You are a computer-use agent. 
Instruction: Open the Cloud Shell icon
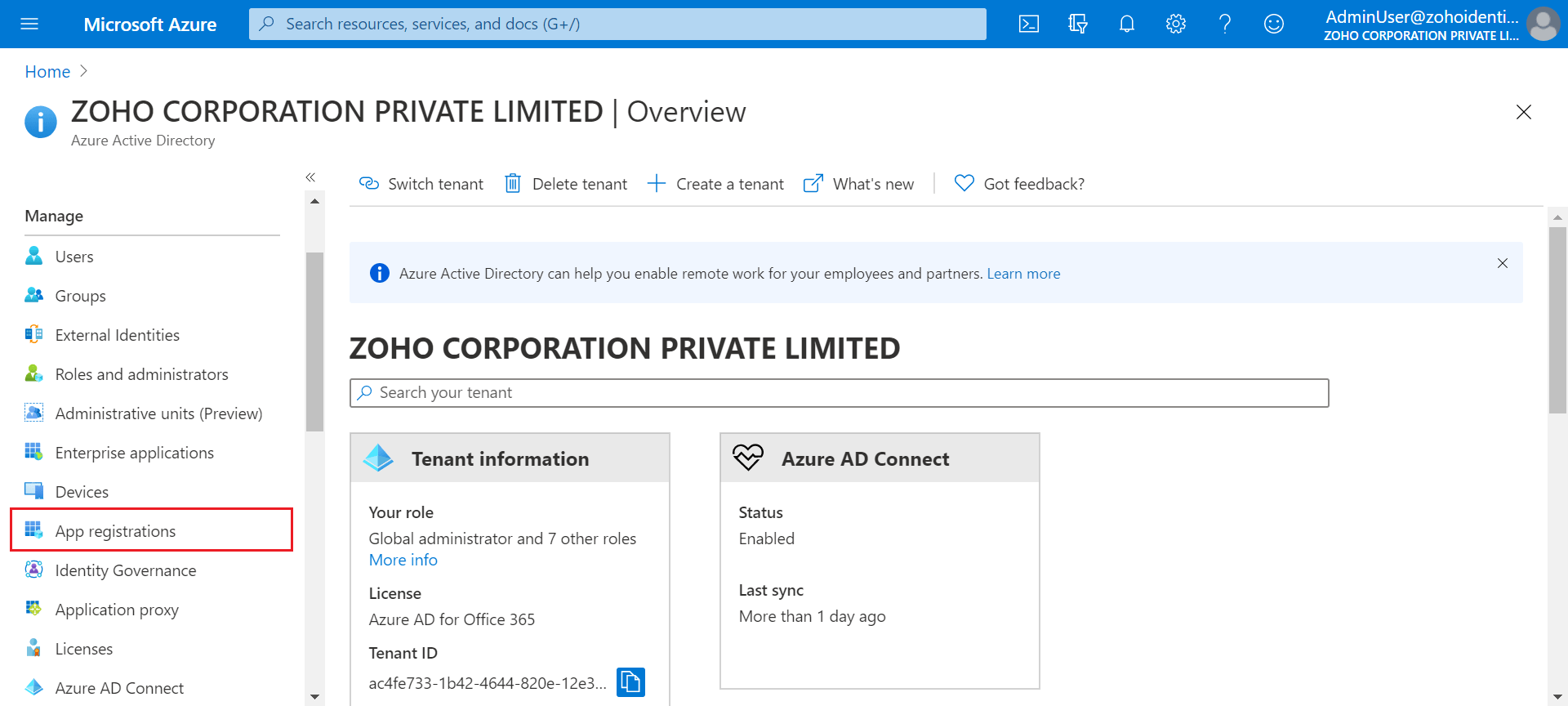click(1029, 24)
